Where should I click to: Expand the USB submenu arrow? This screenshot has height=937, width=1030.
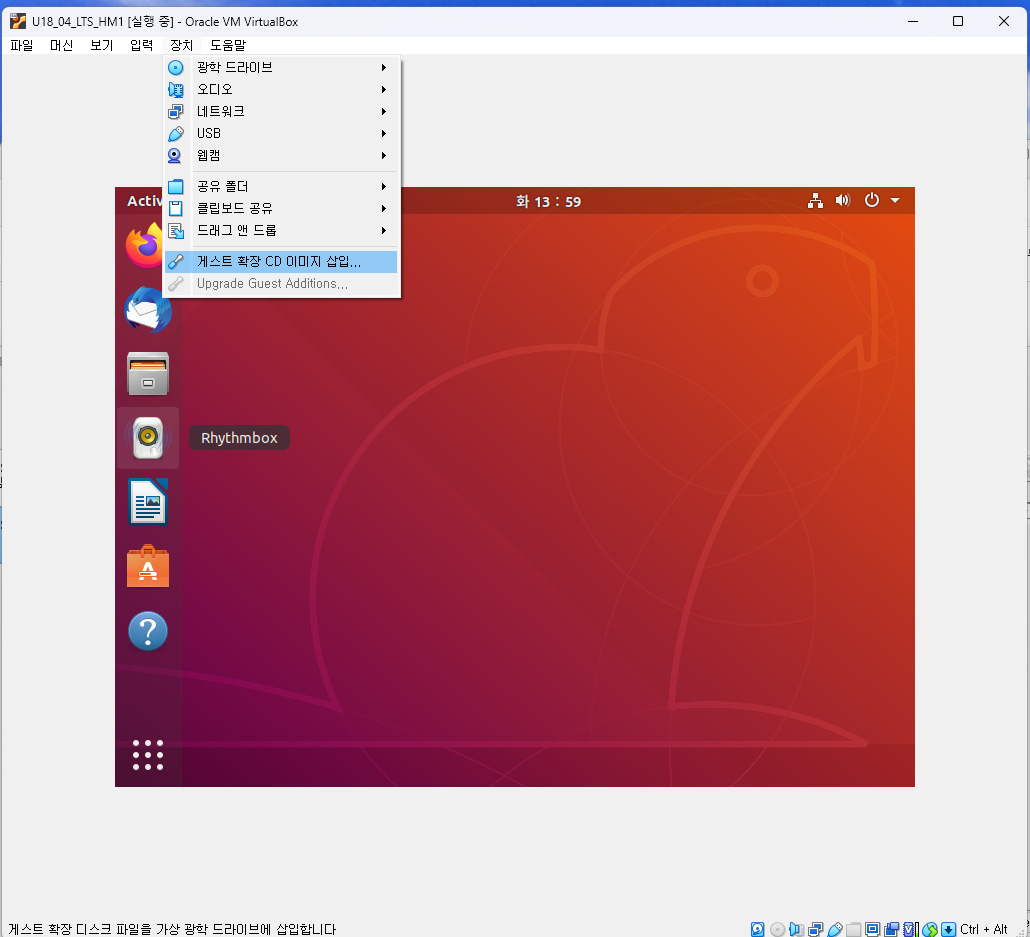(x=384, y=133)
